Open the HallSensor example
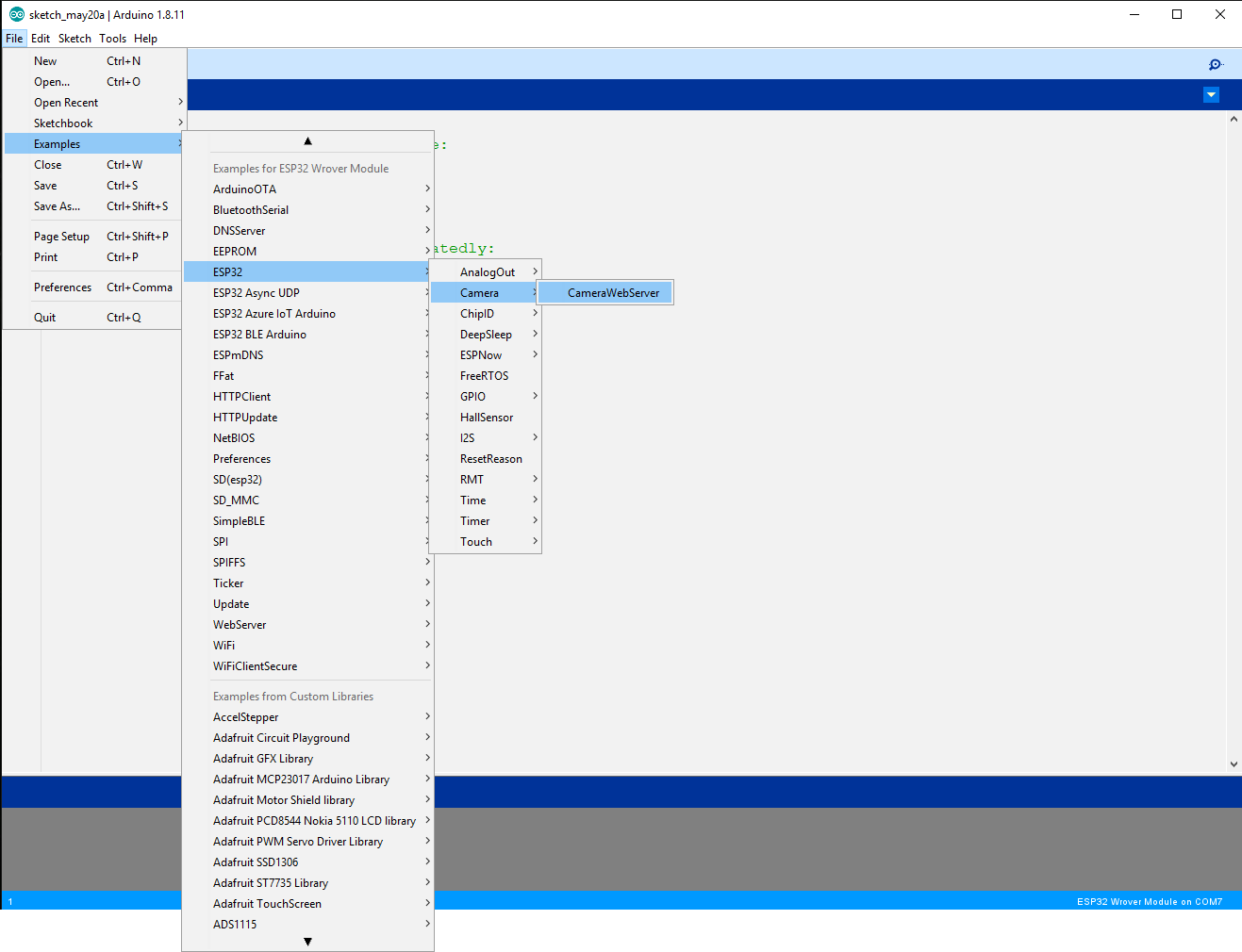This screenshot has width=1242, height=952. click(x=486, y=418)
